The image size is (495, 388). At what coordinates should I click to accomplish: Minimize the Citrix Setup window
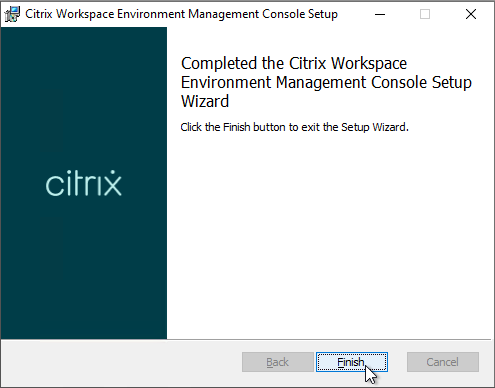380,14
